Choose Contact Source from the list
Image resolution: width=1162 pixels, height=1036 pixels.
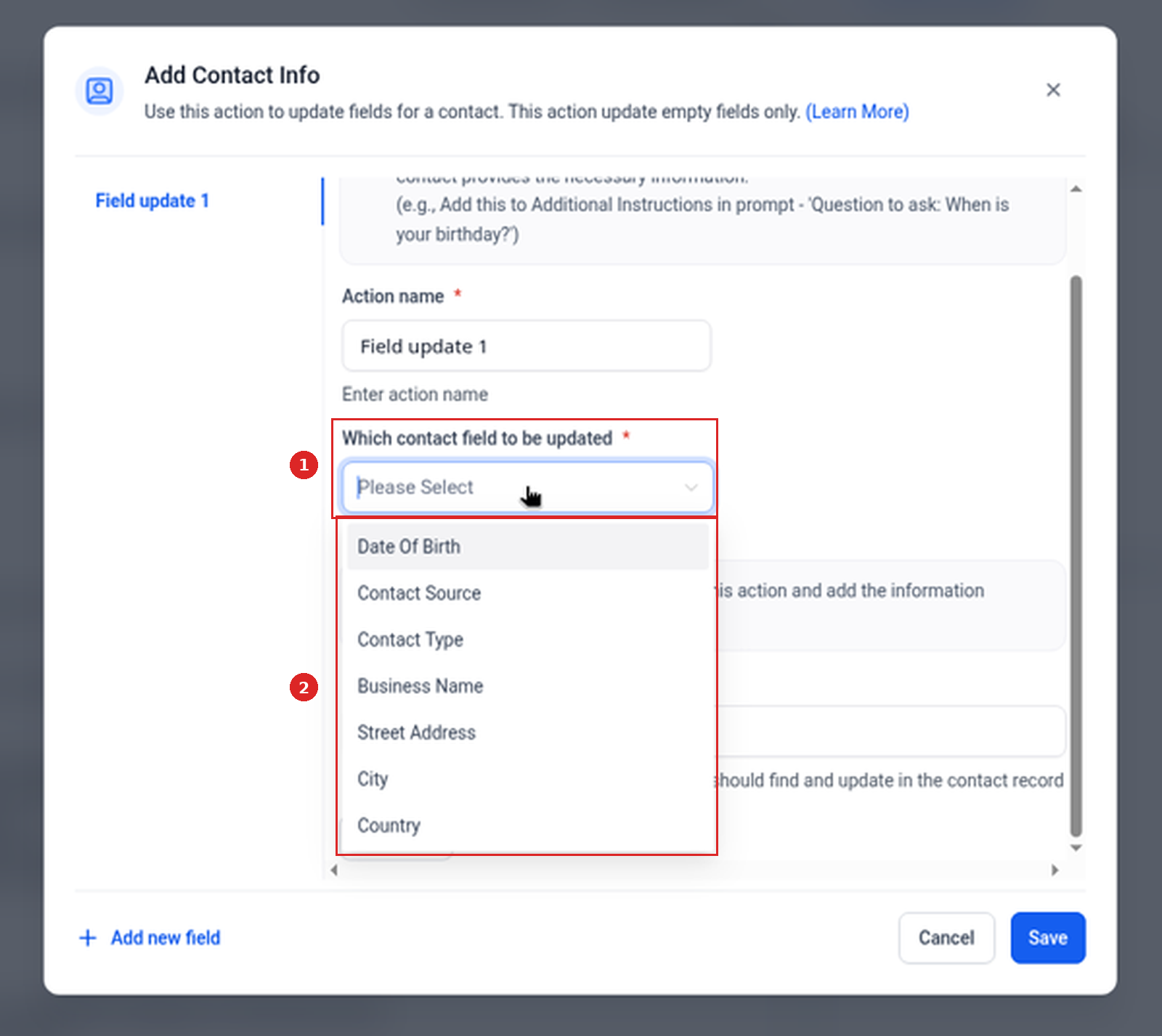pyautogui.click(x=528, y=593)
